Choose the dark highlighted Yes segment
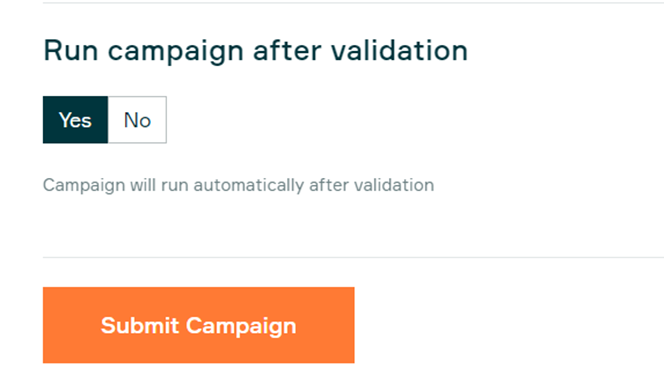Viewport: 664px width, 383px height. 75,120
